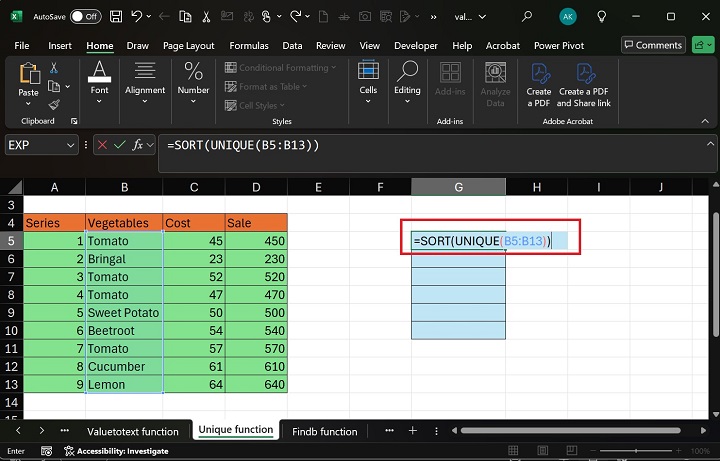This screenshot has width=720, height=461.
Task: Switch to Findb function sheet tab
Action: 324,431
